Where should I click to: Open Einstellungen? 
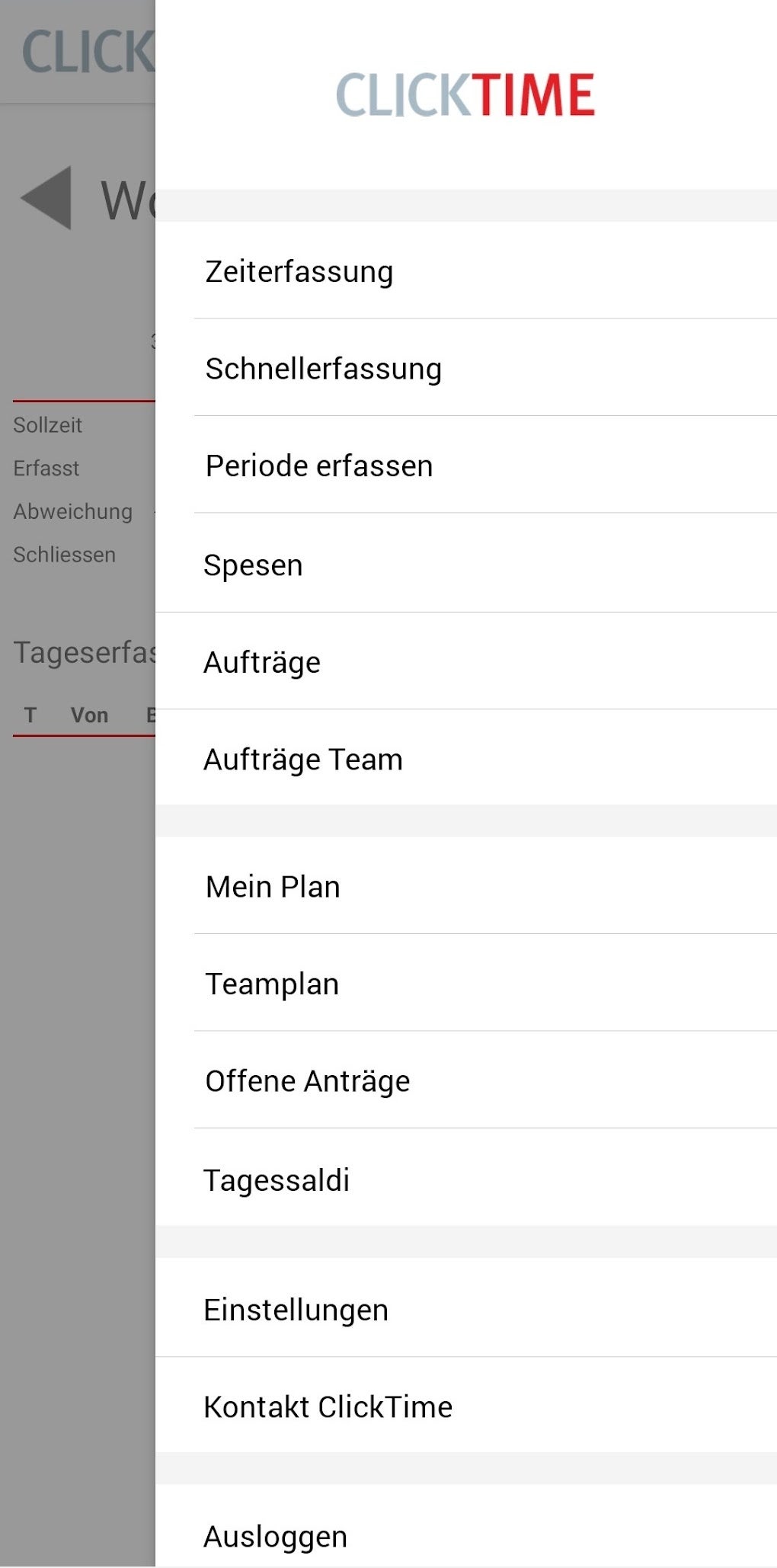[296, 1309]
